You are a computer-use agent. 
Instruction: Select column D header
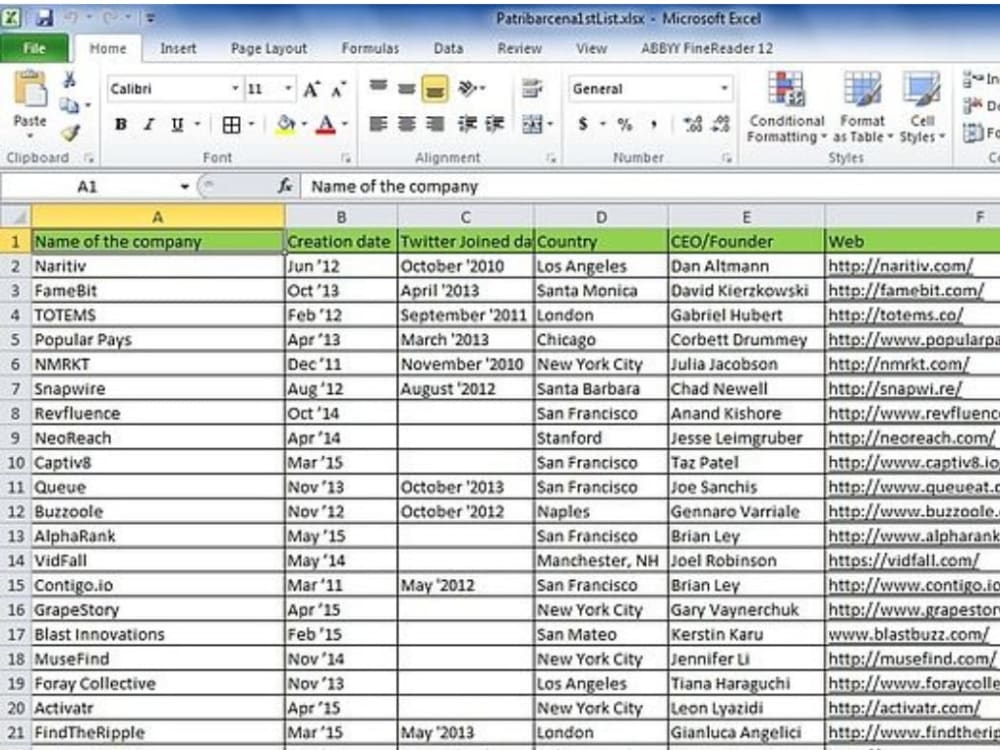[601, 217]
